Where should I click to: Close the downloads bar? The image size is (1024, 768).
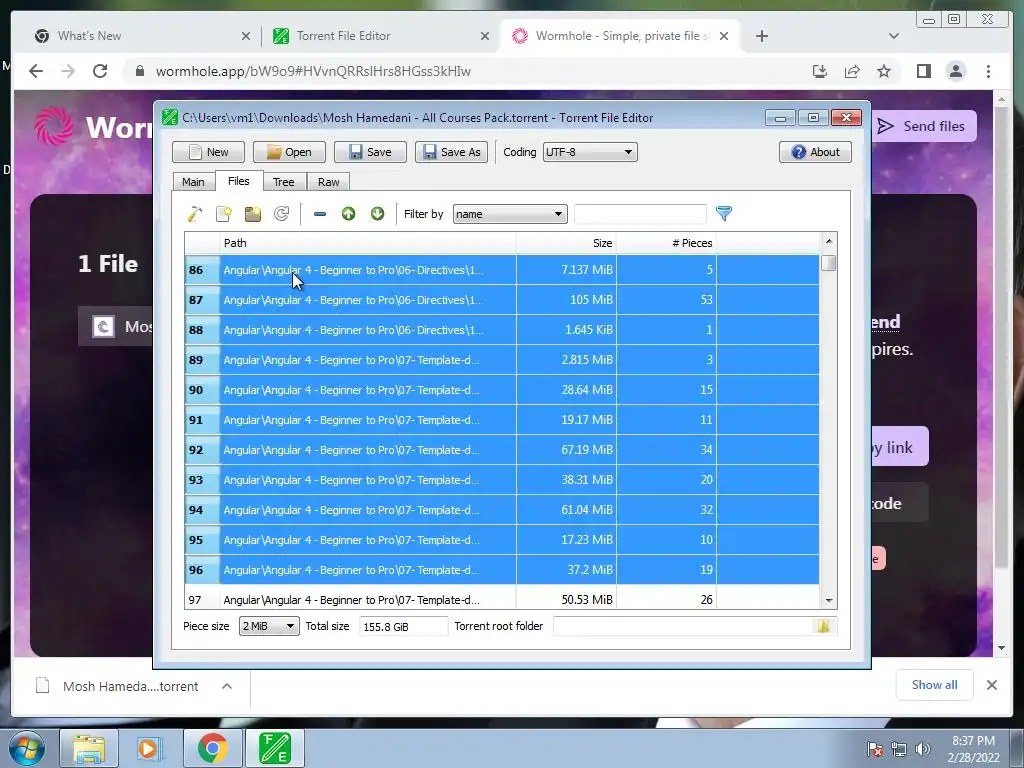click(x=991, y=684)
